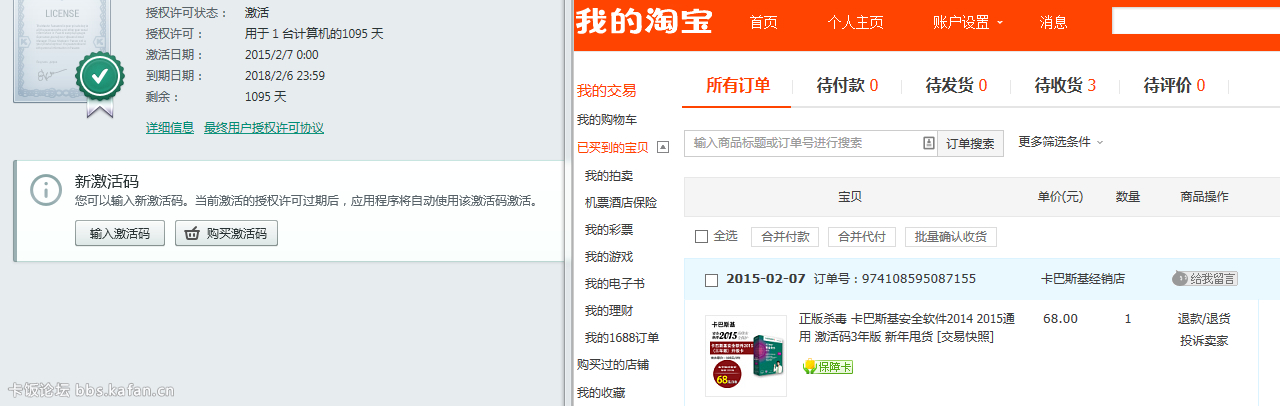Click 合并付款 button
The image size is (1280, 406).
785,237
